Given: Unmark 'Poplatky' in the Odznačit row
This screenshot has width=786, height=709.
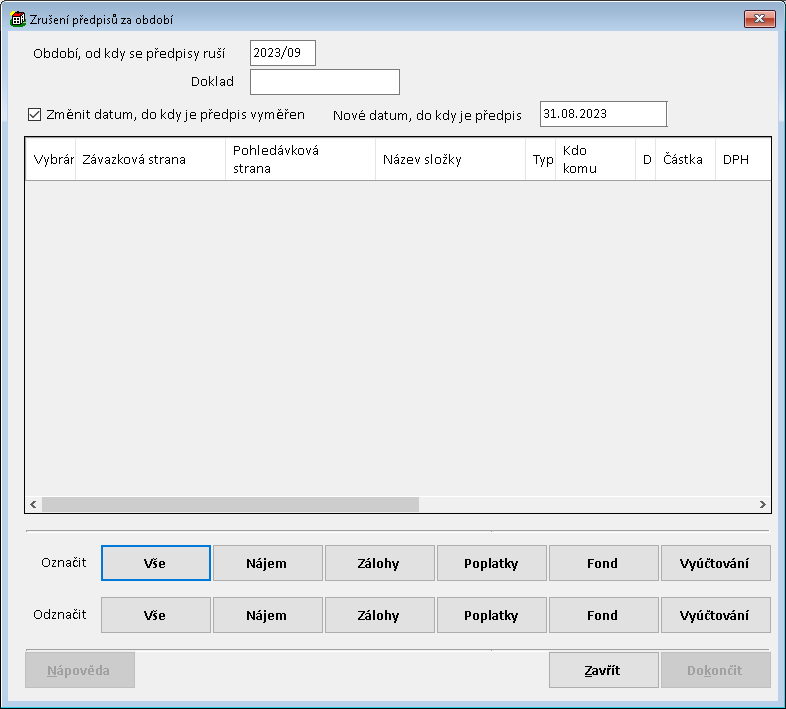Looking at the screenshot, I should click(x=491, y=615).
